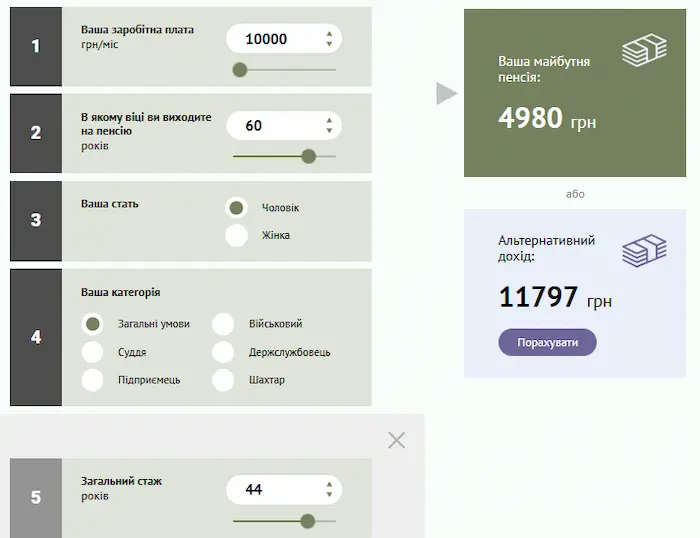Choose the Військовий category
700x538 pixels.
[x=223, y=324]
